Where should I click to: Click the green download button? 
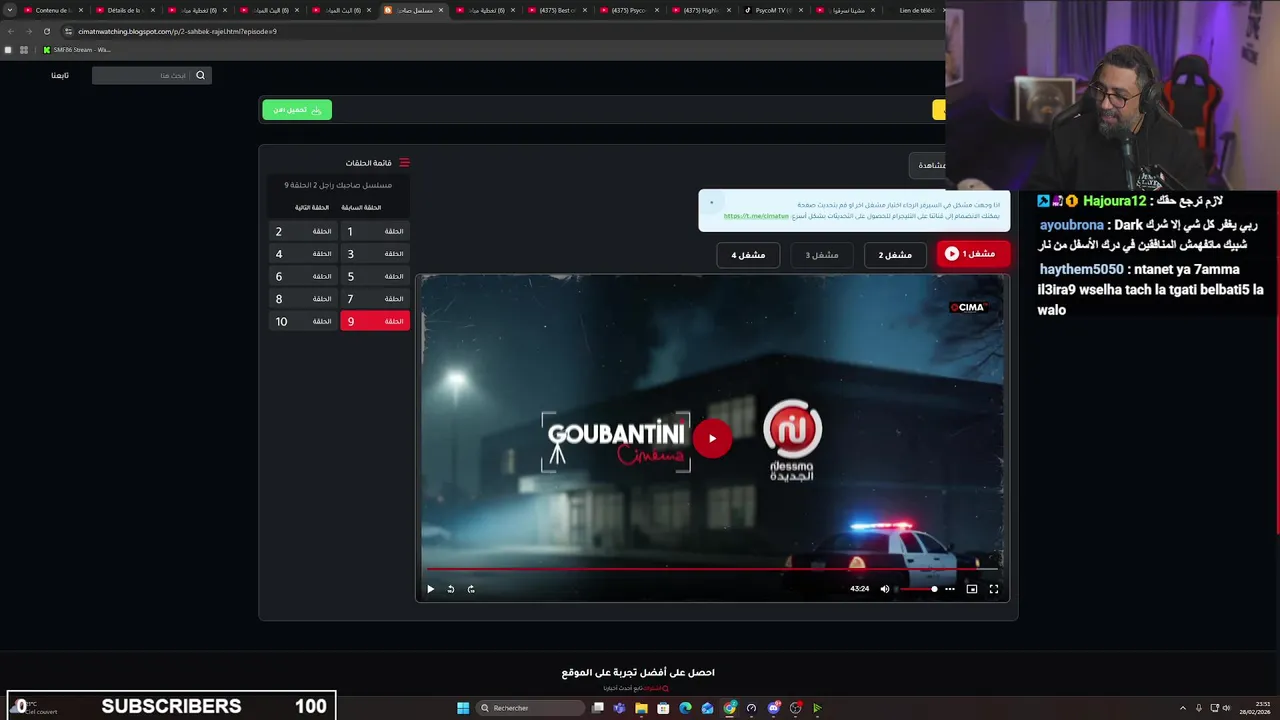[x=297, y=110]
